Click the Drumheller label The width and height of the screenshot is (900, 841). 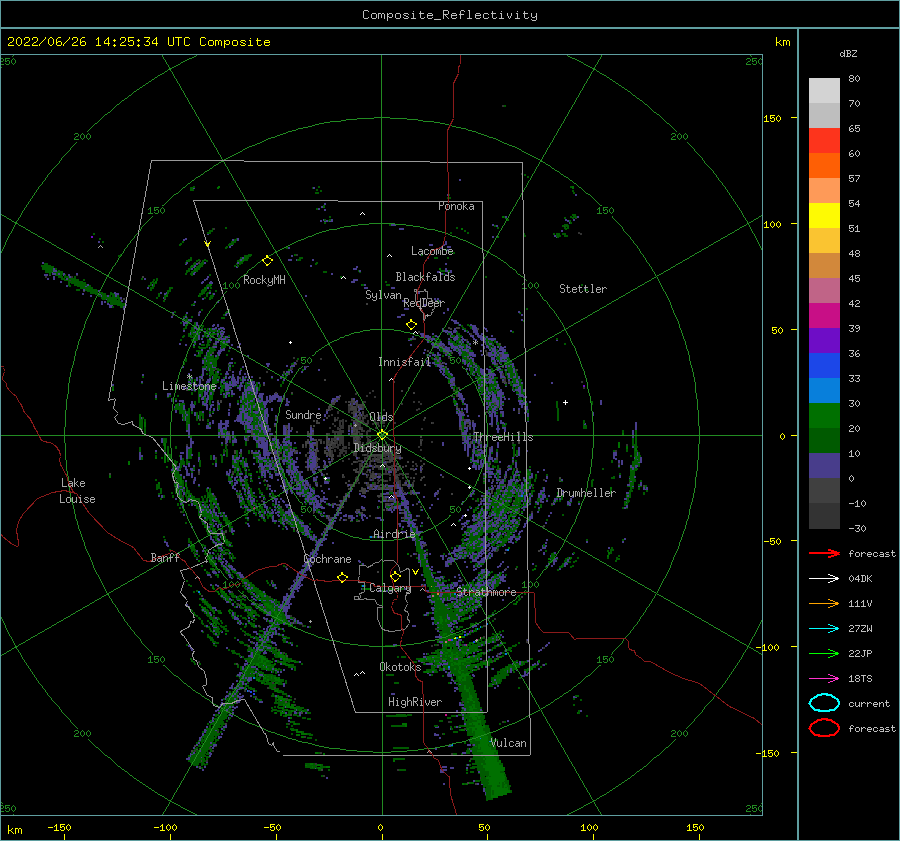click(x=585, y=493)
